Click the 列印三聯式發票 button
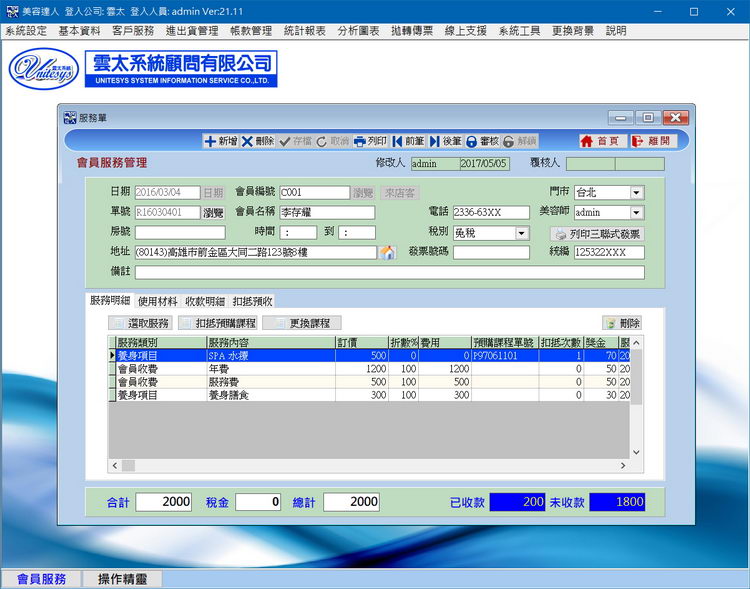 [x=596, y=234]
